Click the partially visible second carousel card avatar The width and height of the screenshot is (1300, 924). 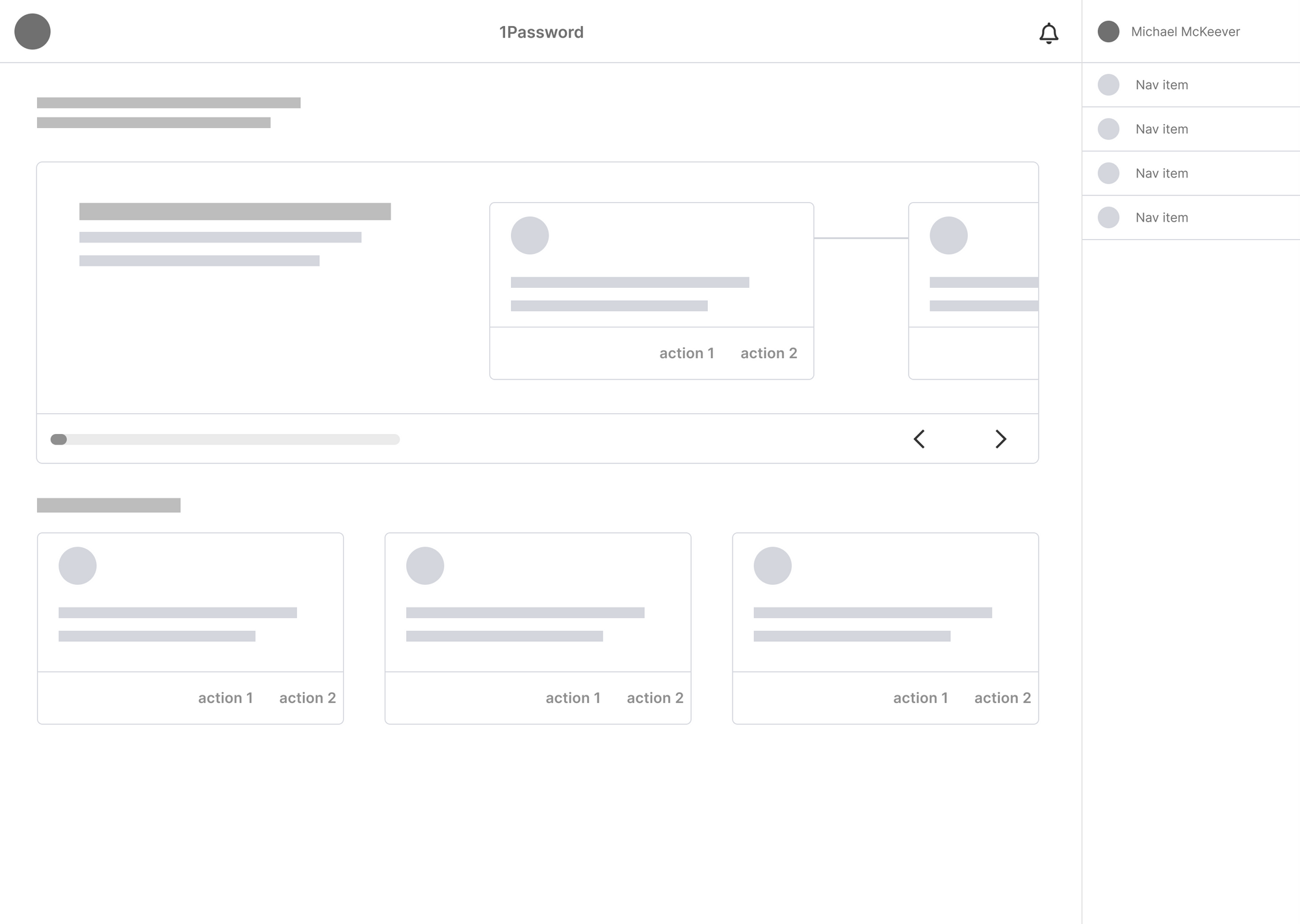(x=948, y=235)
